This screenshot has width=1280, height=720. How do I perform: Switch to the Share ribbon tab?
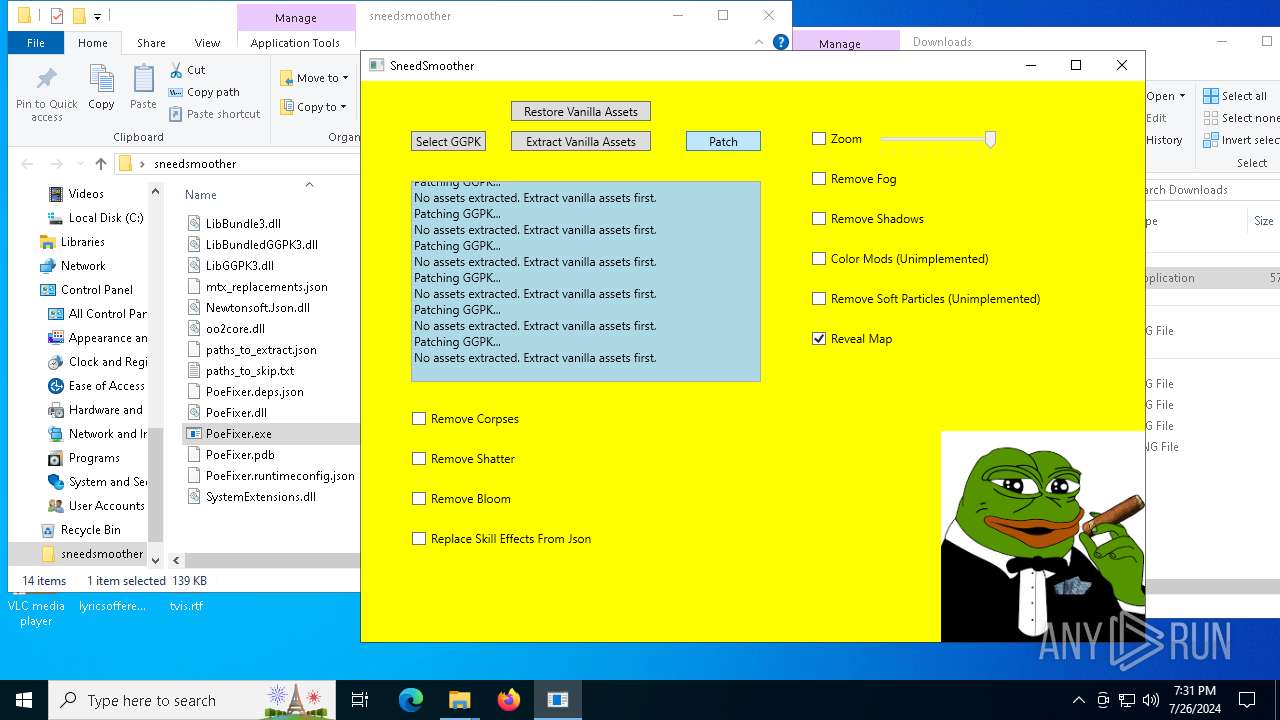[151, 43]
